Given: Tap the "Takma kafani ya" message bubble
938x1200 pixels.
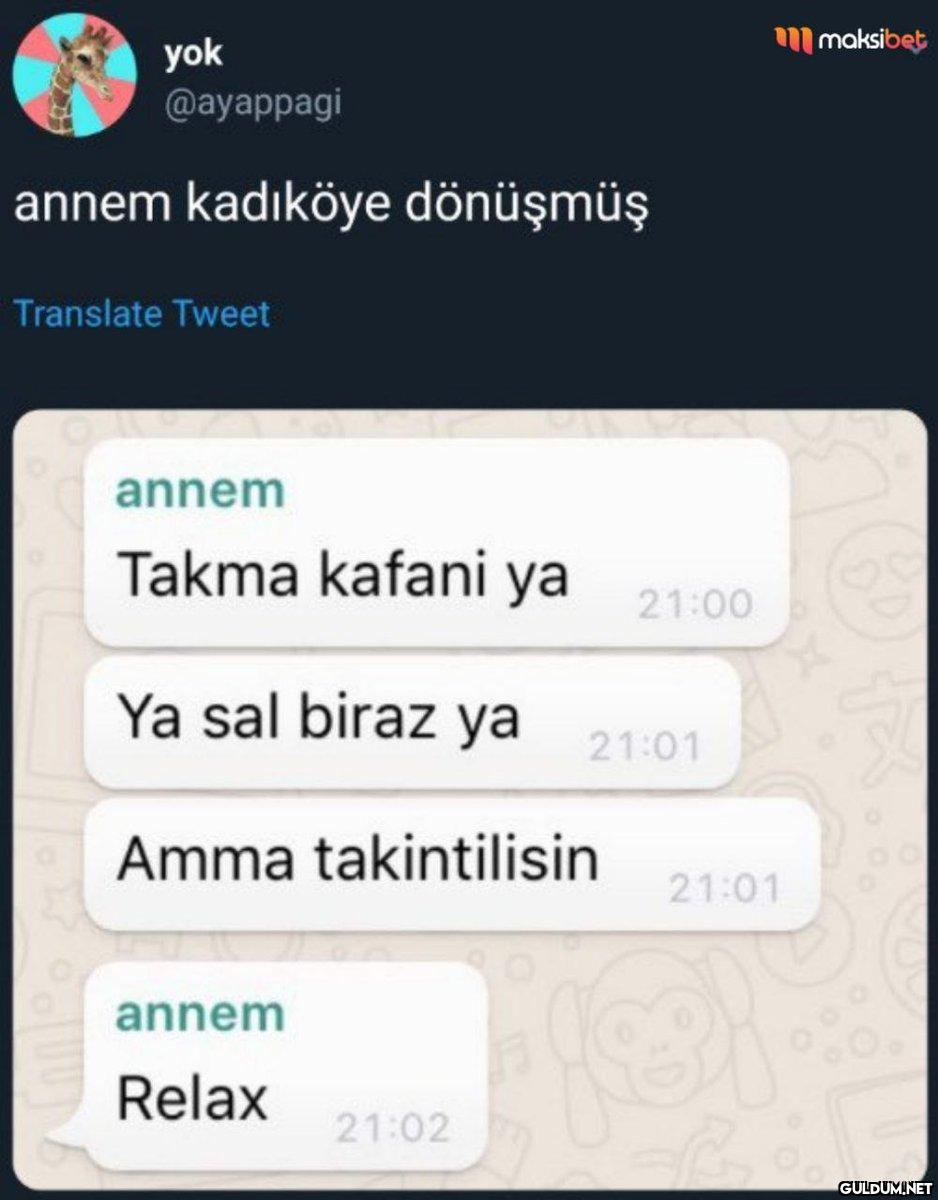Looking at the screenshot, I should point(437,543).
